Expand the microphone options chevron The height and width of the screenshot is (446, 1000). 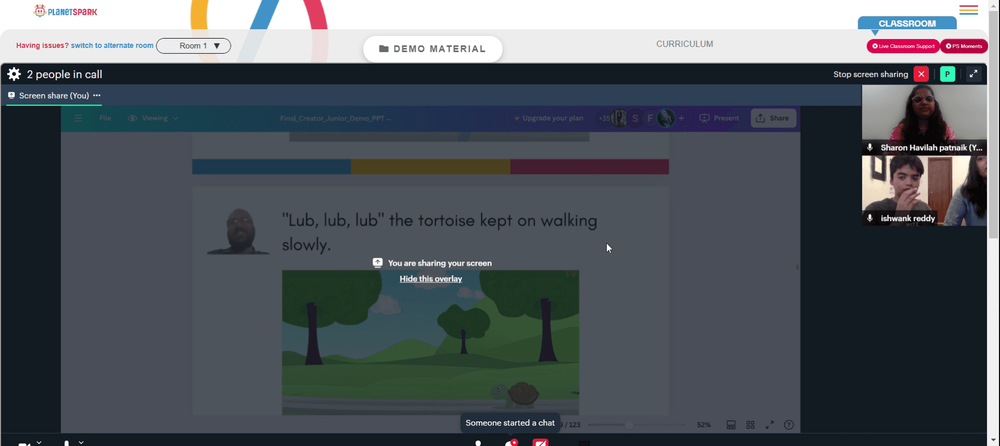81,442
